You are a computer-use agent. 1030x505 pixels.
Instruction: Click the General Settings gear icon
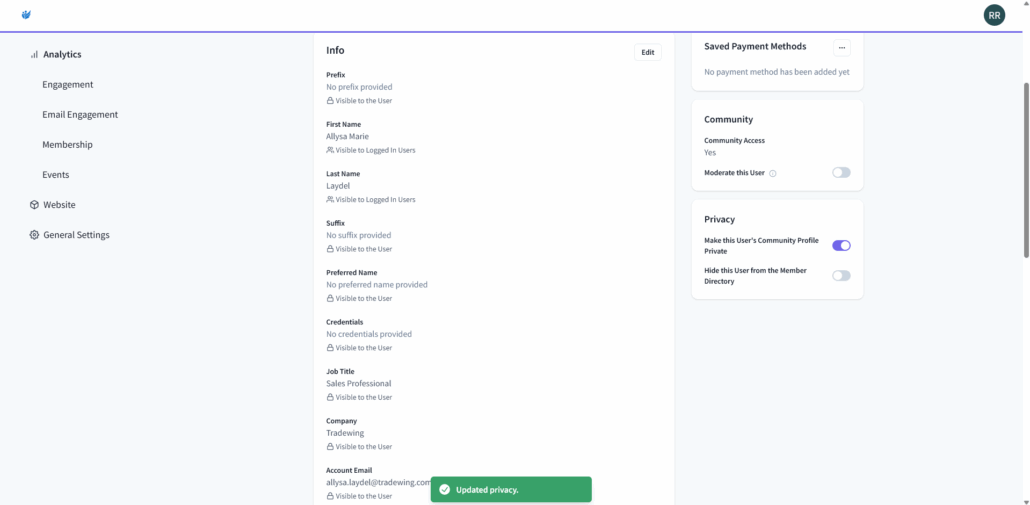34,235
